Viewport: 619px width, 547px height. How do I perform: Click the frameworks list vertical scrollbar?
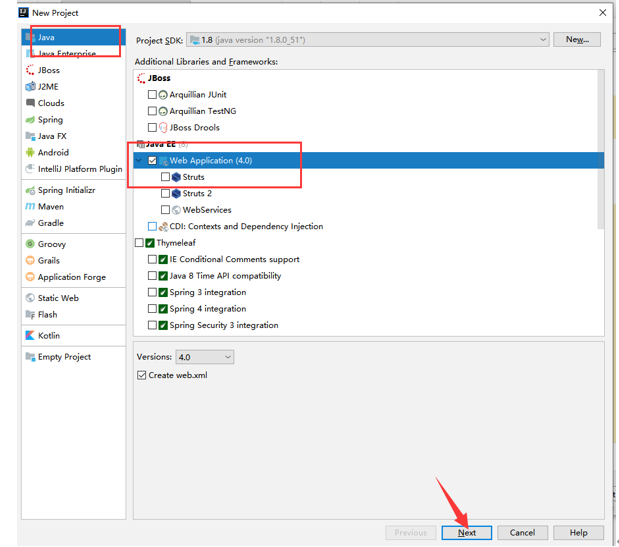pyautogui.click(x=600, y=149)
